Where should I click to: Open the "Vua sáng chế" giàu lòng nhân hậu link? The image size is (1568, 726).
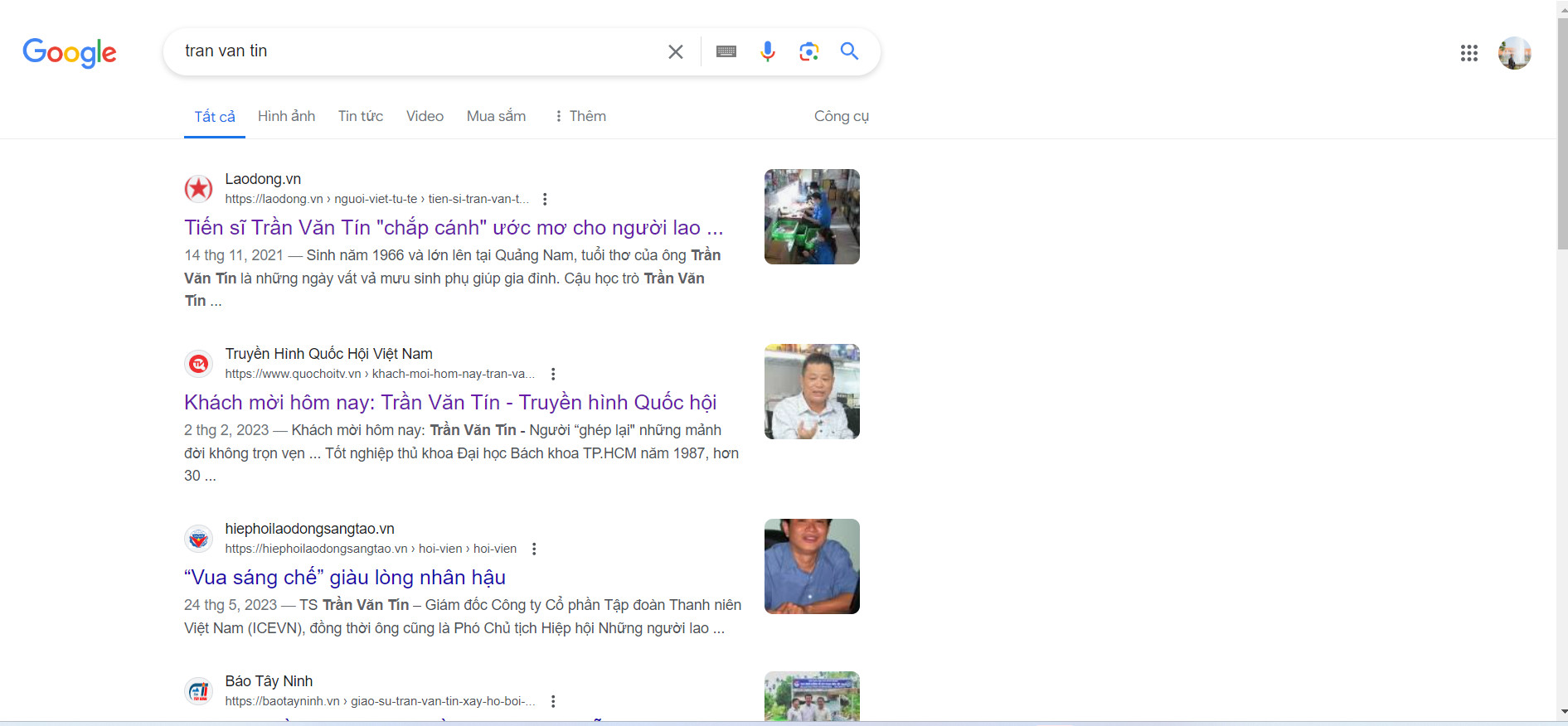click(344, 577)
